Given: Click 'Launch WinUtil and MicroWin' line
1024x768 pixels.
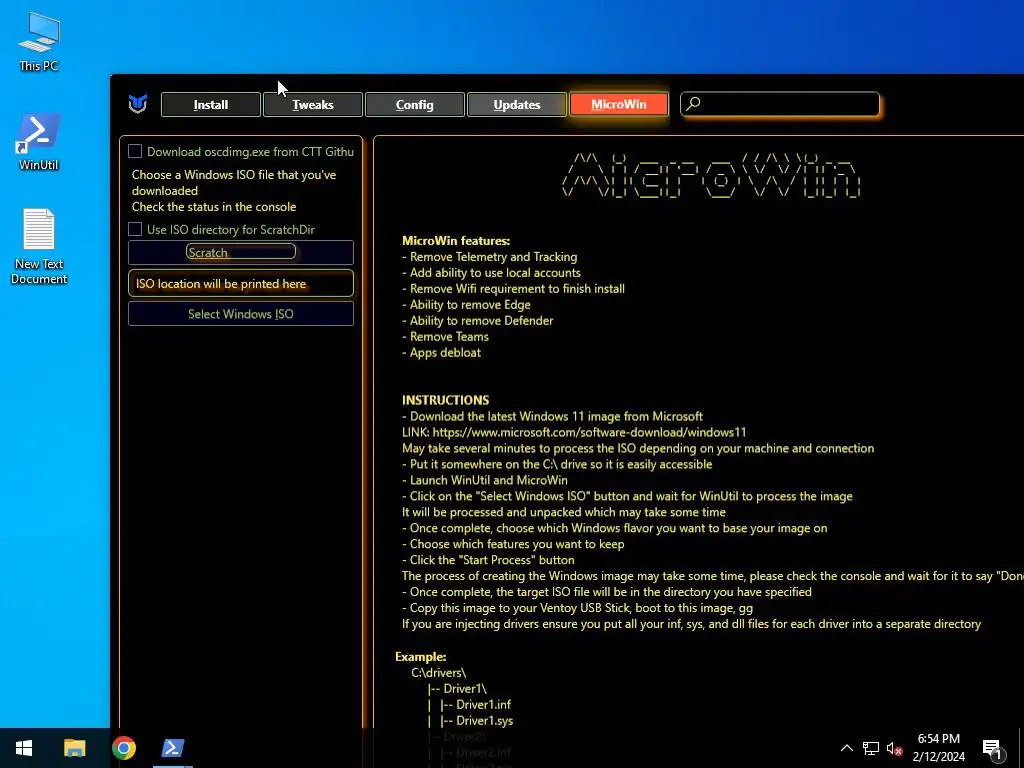Looking at the screenshot, I should pos(485,480).
